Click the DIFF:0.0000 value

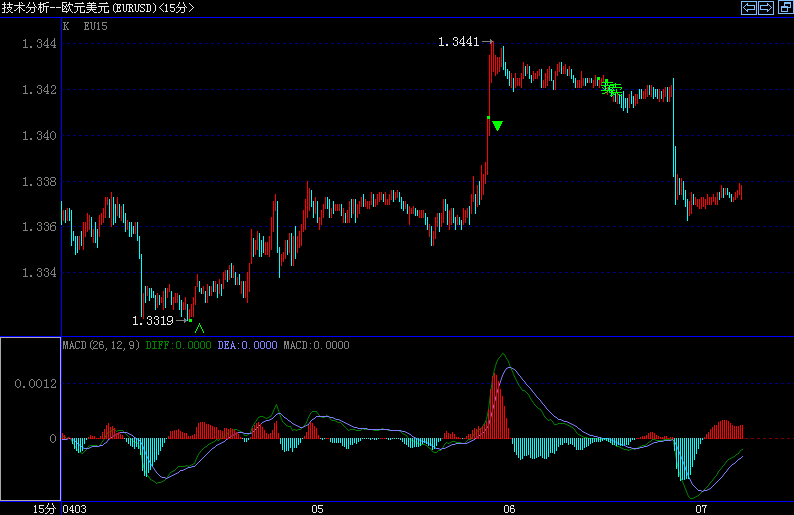point(178,345)
